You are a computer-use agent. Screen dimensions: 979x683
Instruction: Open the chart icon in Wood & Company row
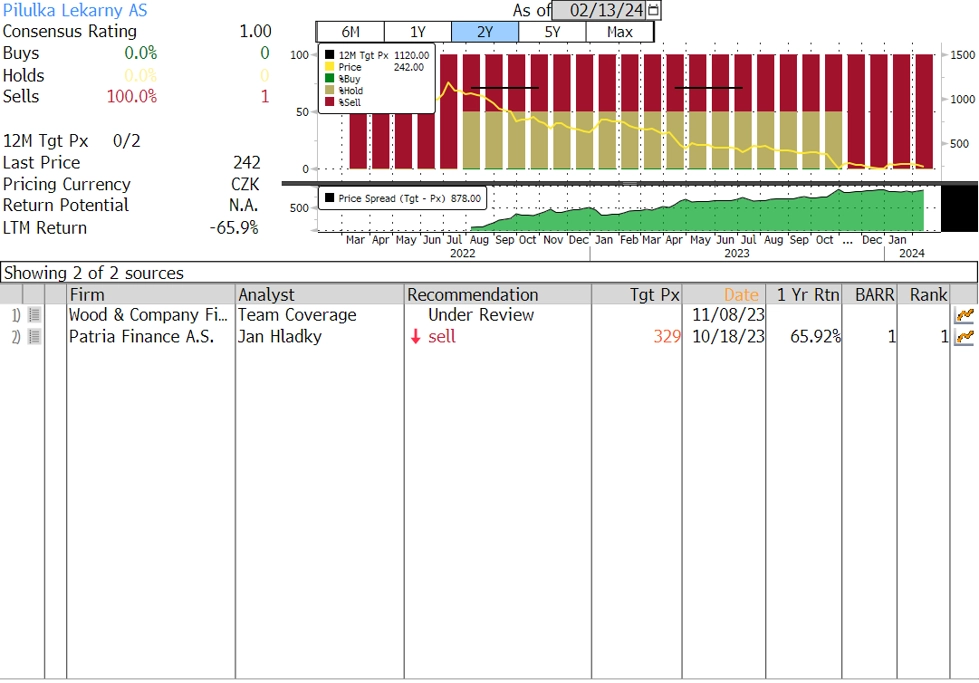(964, 315)
